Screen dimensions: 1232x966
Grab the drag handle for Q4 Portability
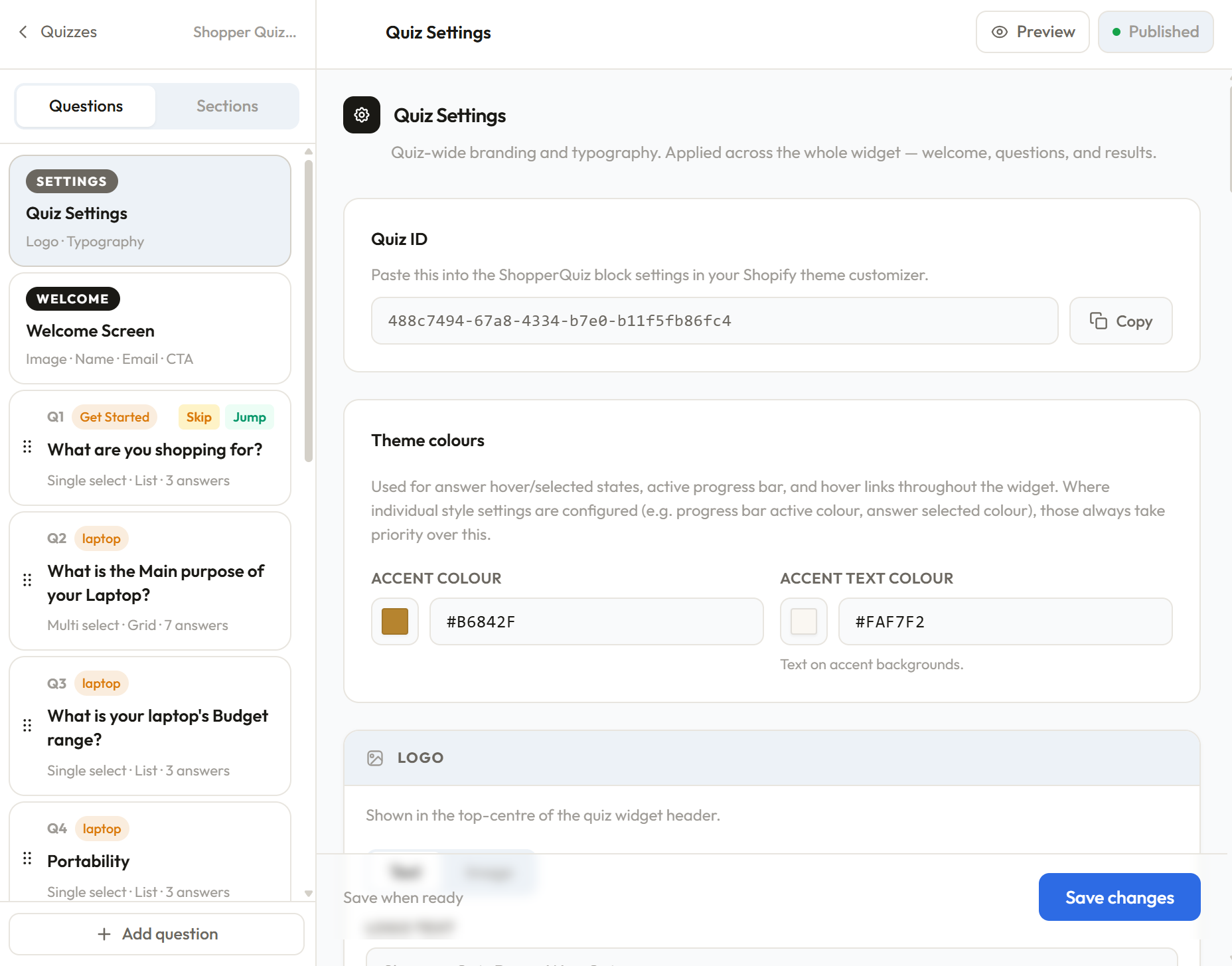(27, 858)
